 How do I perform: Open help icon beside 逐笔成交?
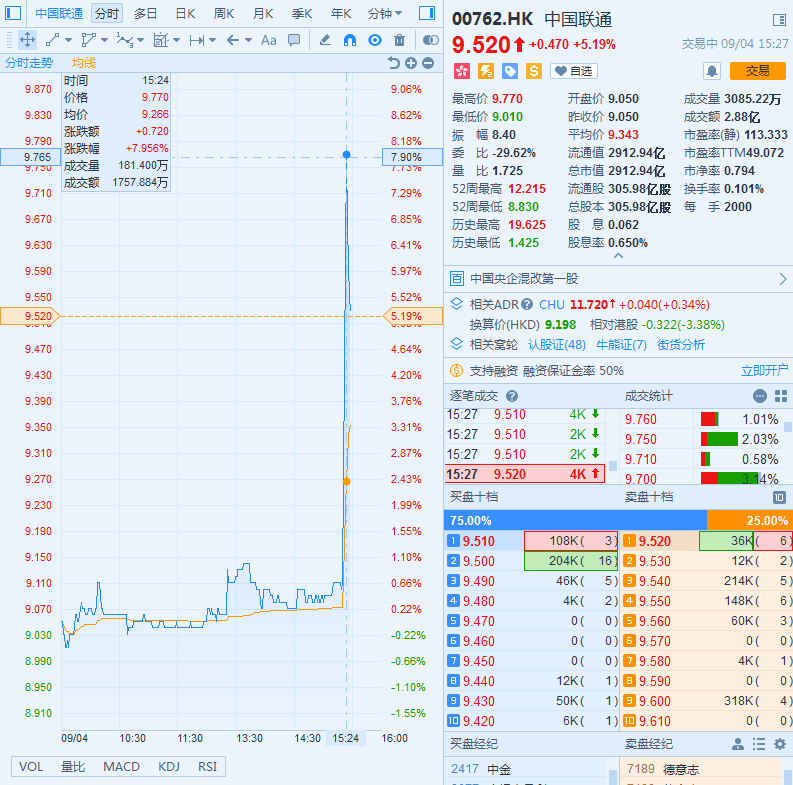click(x=512, y=396)
